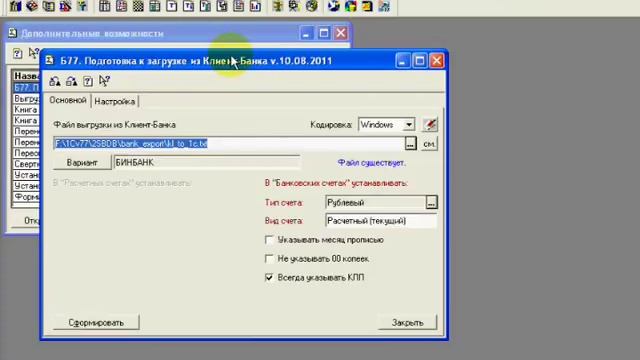Screen dimensions: 640x360
Task: Click the БИНБАНК variant field
Action: [207, 162]
